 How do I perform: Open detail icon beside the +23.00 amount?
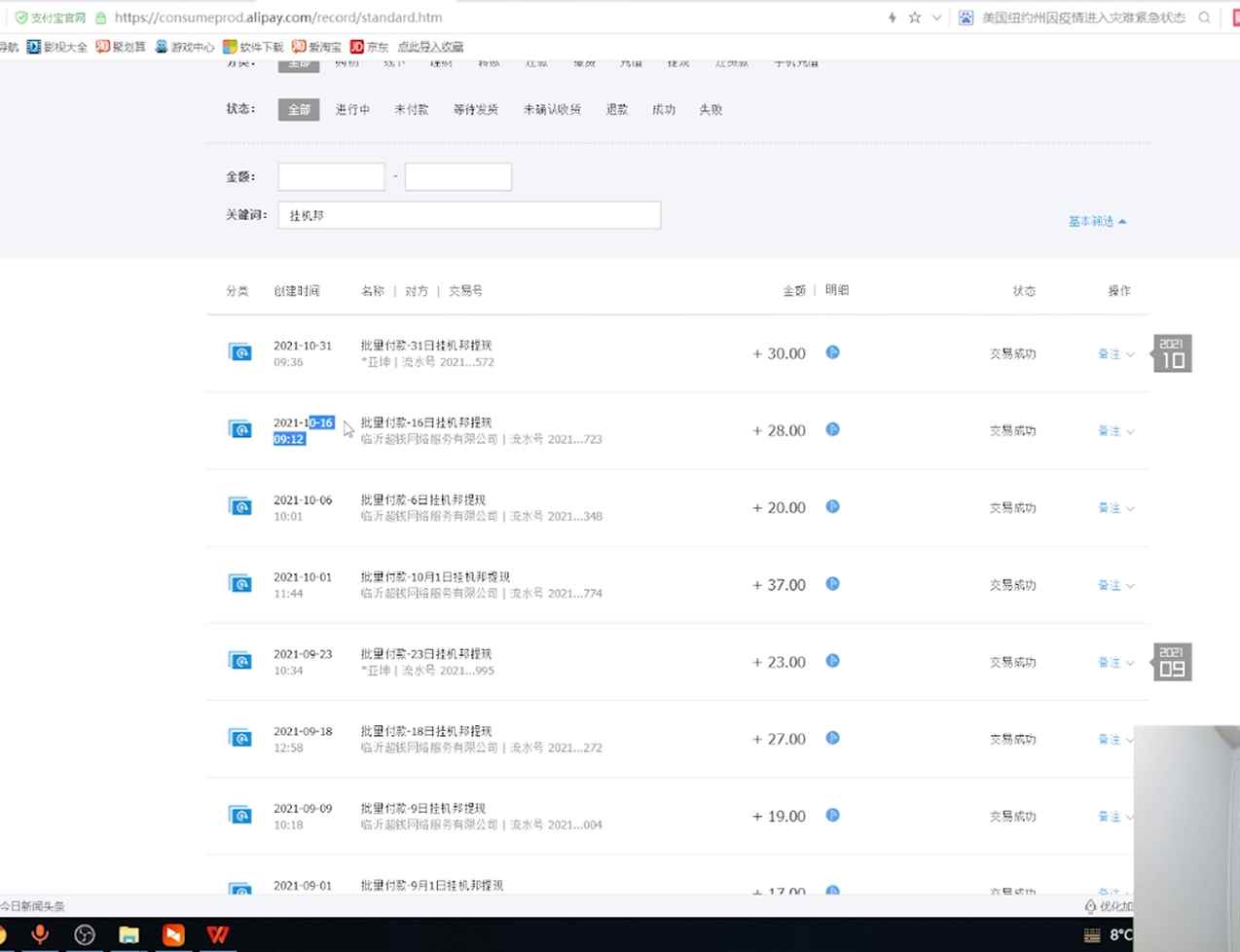pyautogui.click(x=832, y=661)
